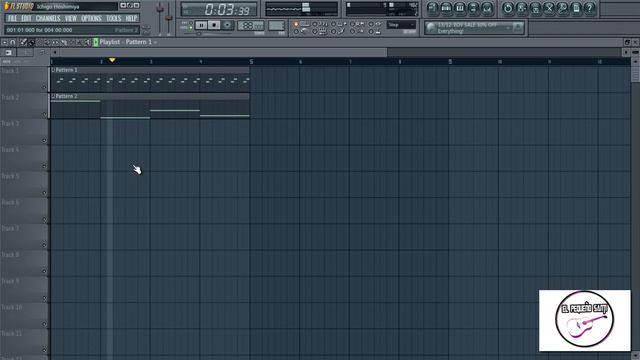
Task: Toggle the playlist snap magnet icon
Action: click(x=13, y=42)
